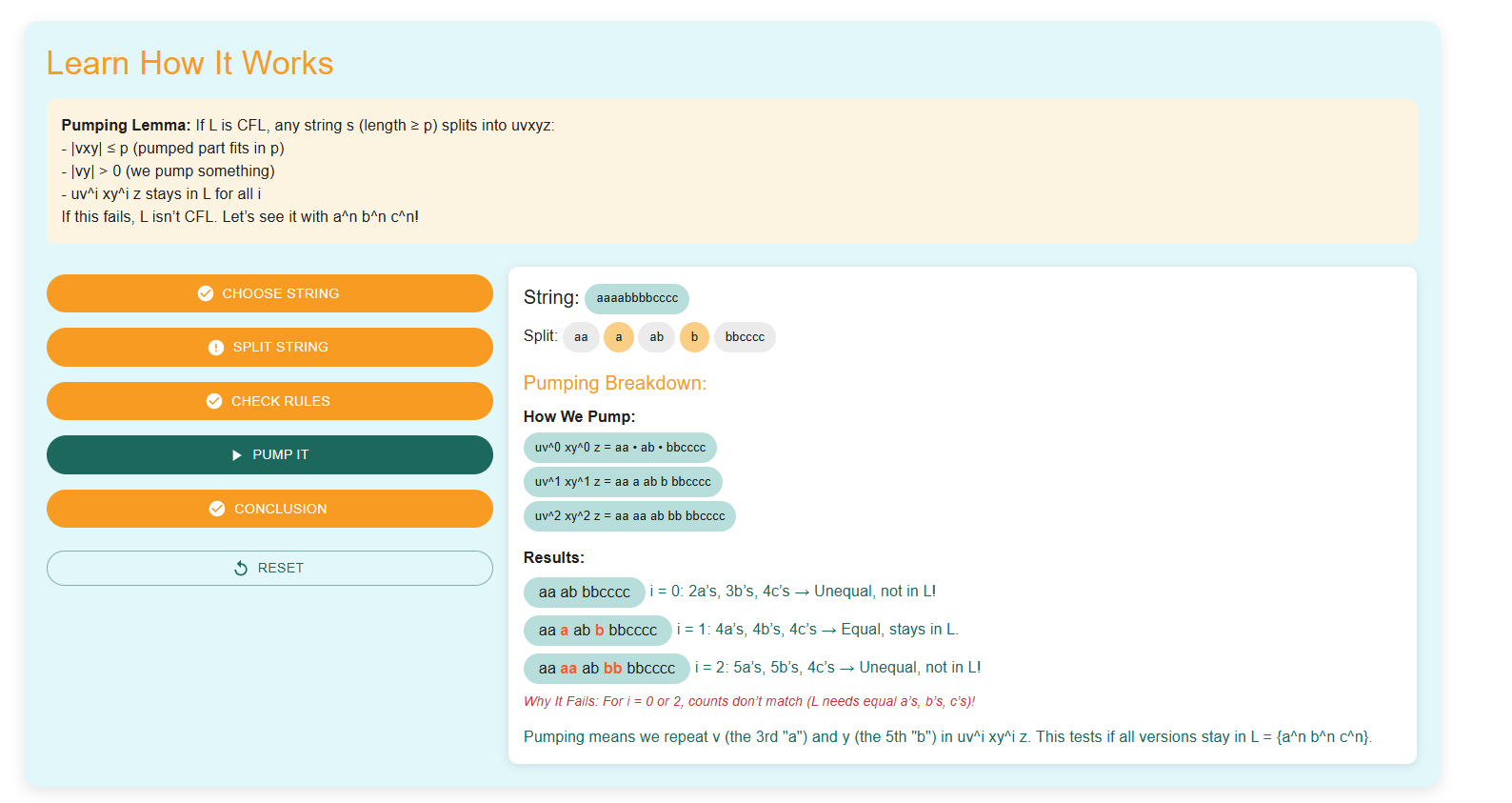Select the orange "a" split chip
The width and height of the screenshot is (1512, 803).
coord(619,337)
